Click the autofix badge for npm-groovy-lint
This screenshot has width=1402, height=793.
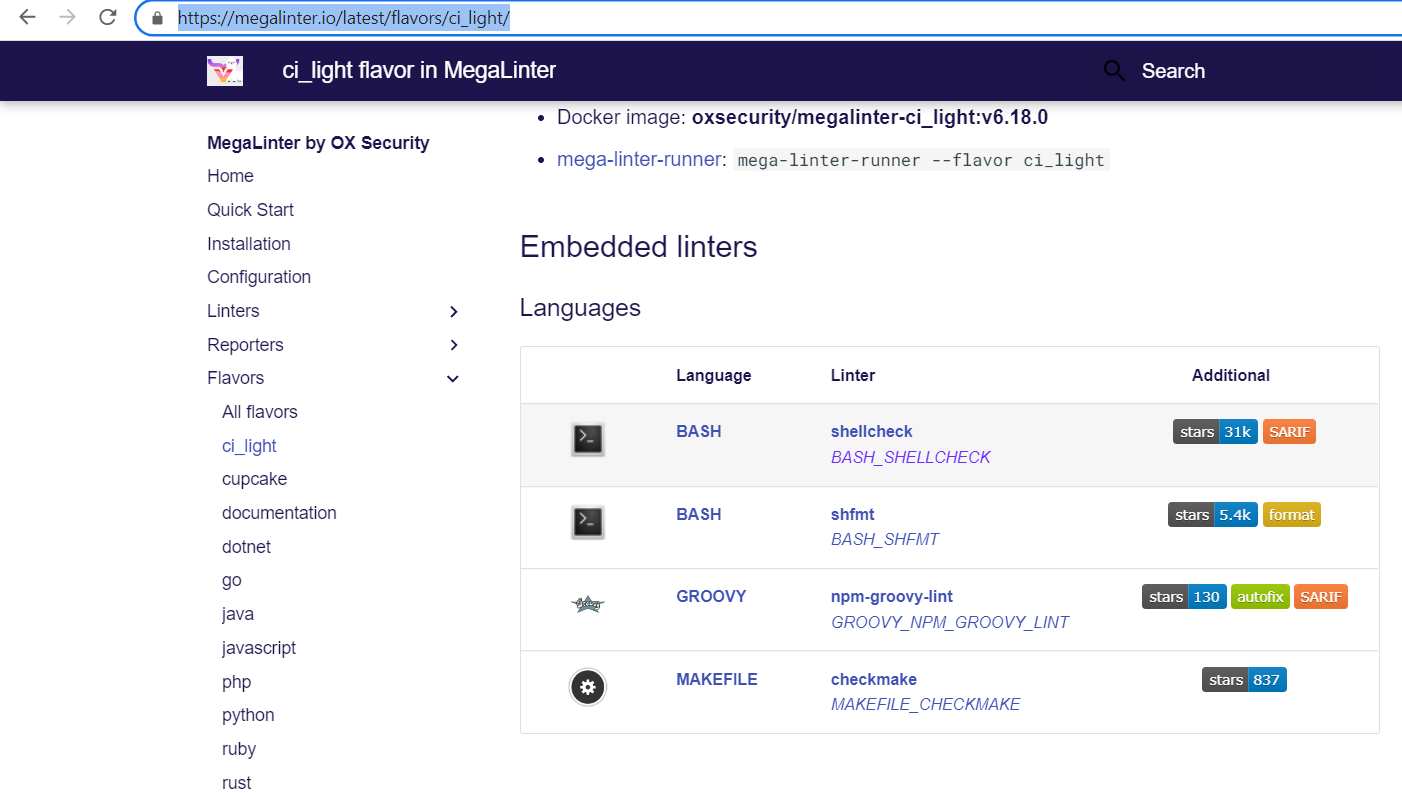(x=1260, y=597)
